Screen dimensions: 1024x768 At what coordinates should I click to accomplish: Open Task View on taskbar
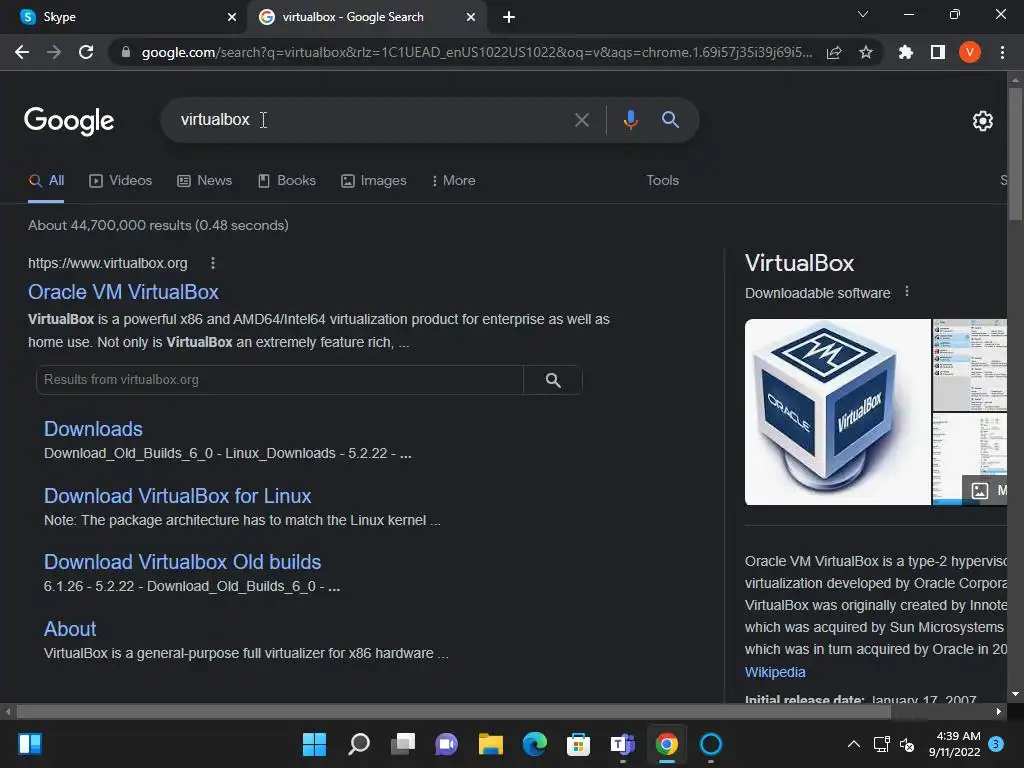pyautogui.click(x=403, y=744)
